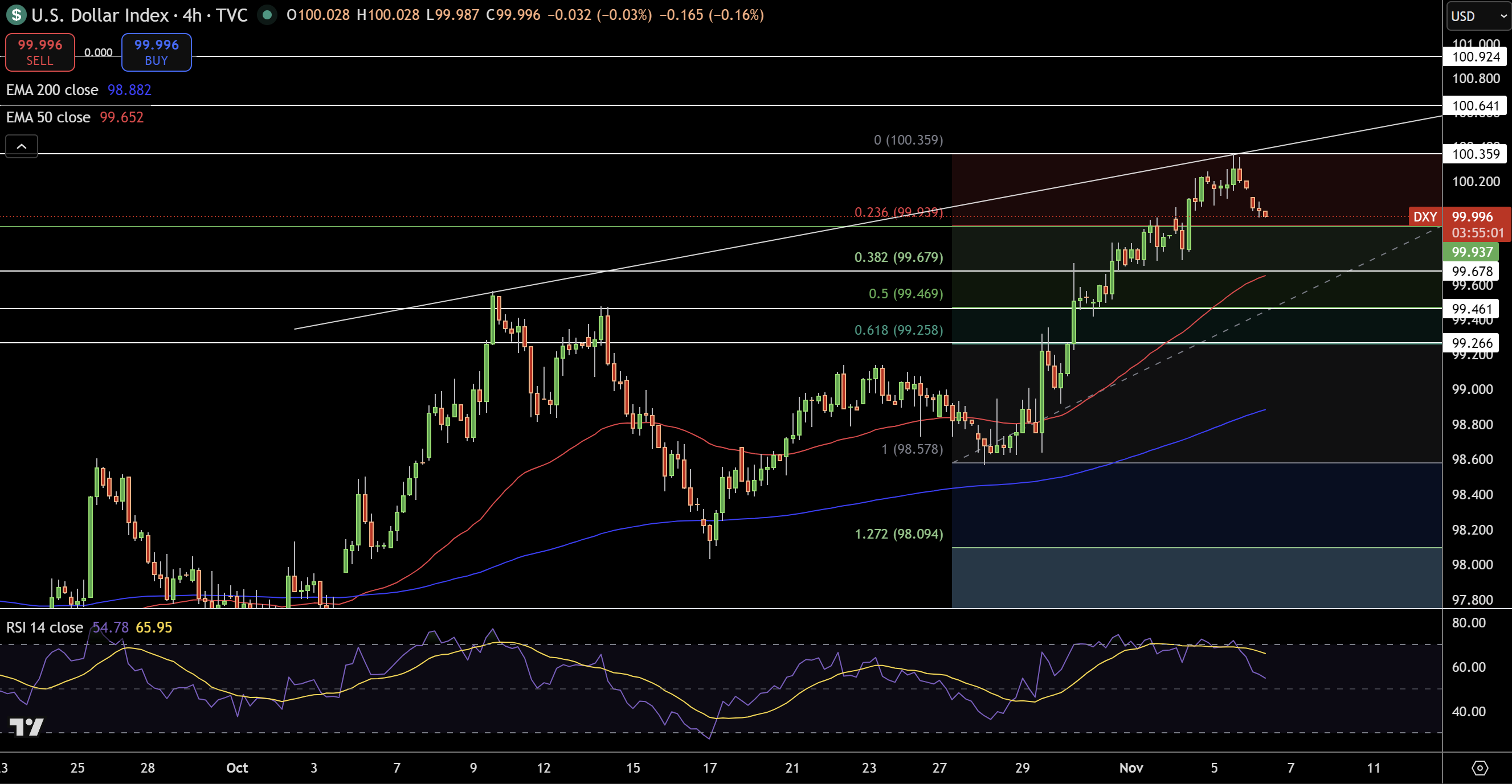This screenshot has height=784, width=1512.
Task: Click the Oct date on time axis
Action: coord(237,767)
